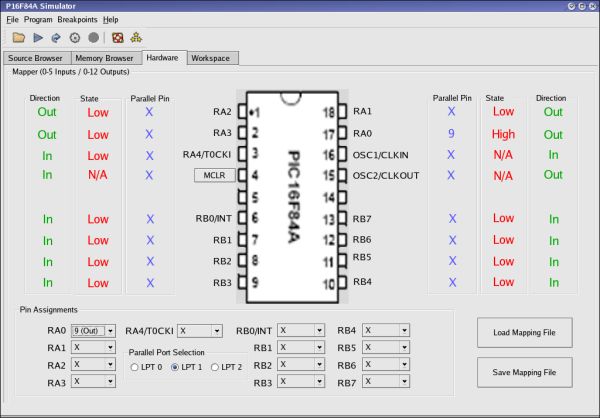Open the RB7 pin assignment combo box
Screen dimensions: 600x418
click(x=386, y=382)
